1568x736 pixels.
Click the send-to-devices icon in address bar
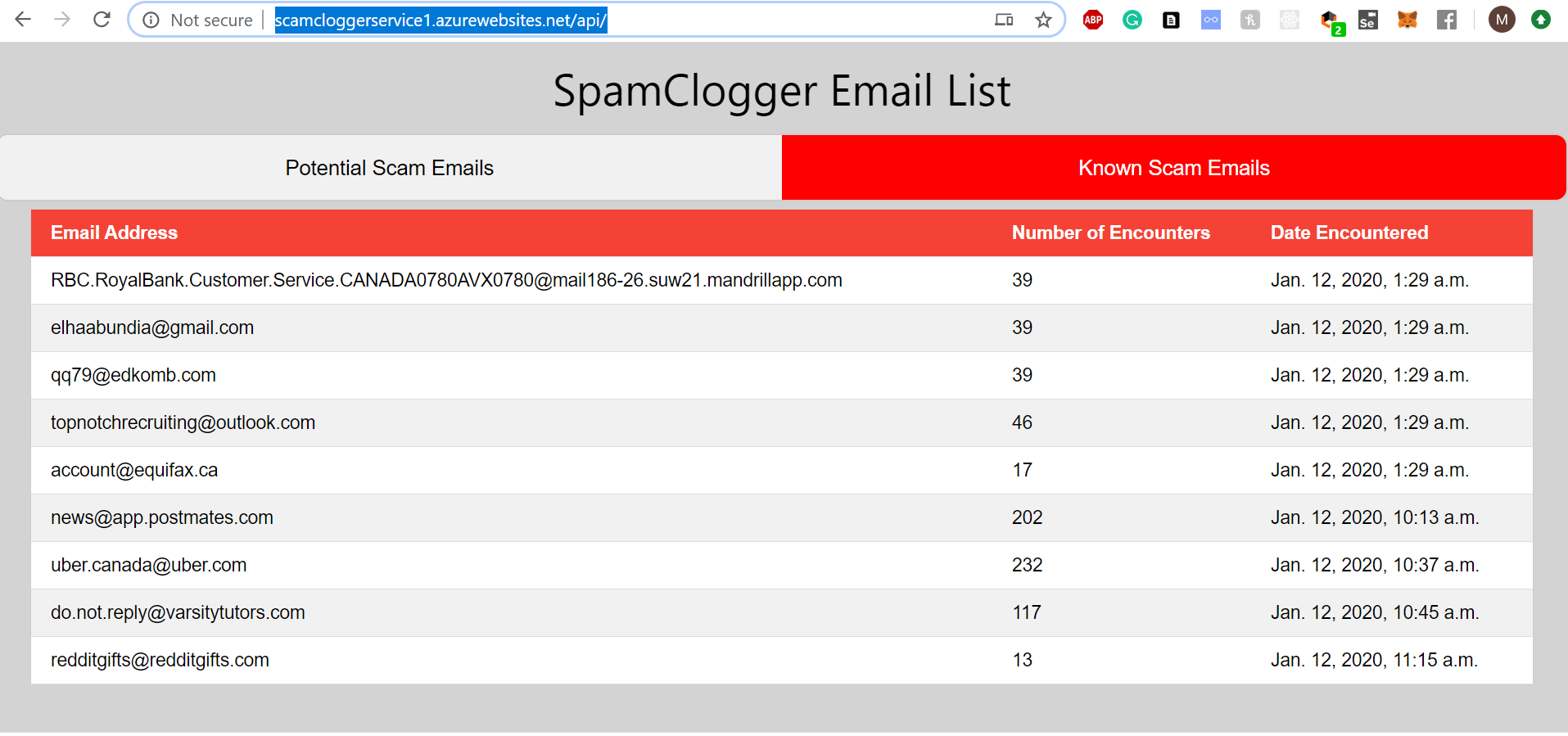1004,20
